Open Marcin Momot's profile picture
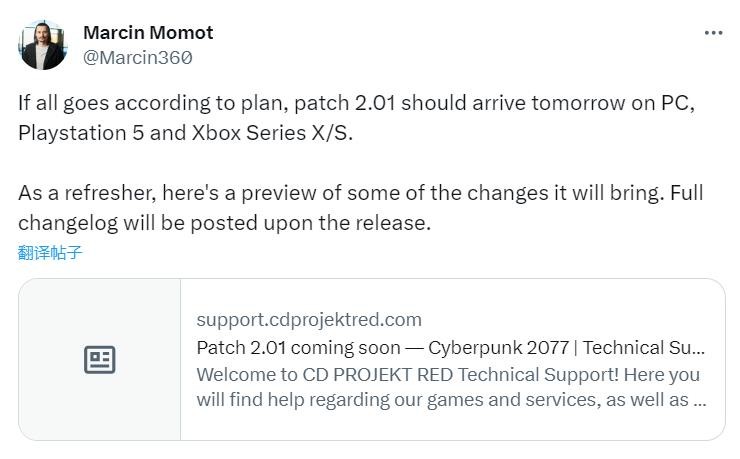 click(43, 45)
